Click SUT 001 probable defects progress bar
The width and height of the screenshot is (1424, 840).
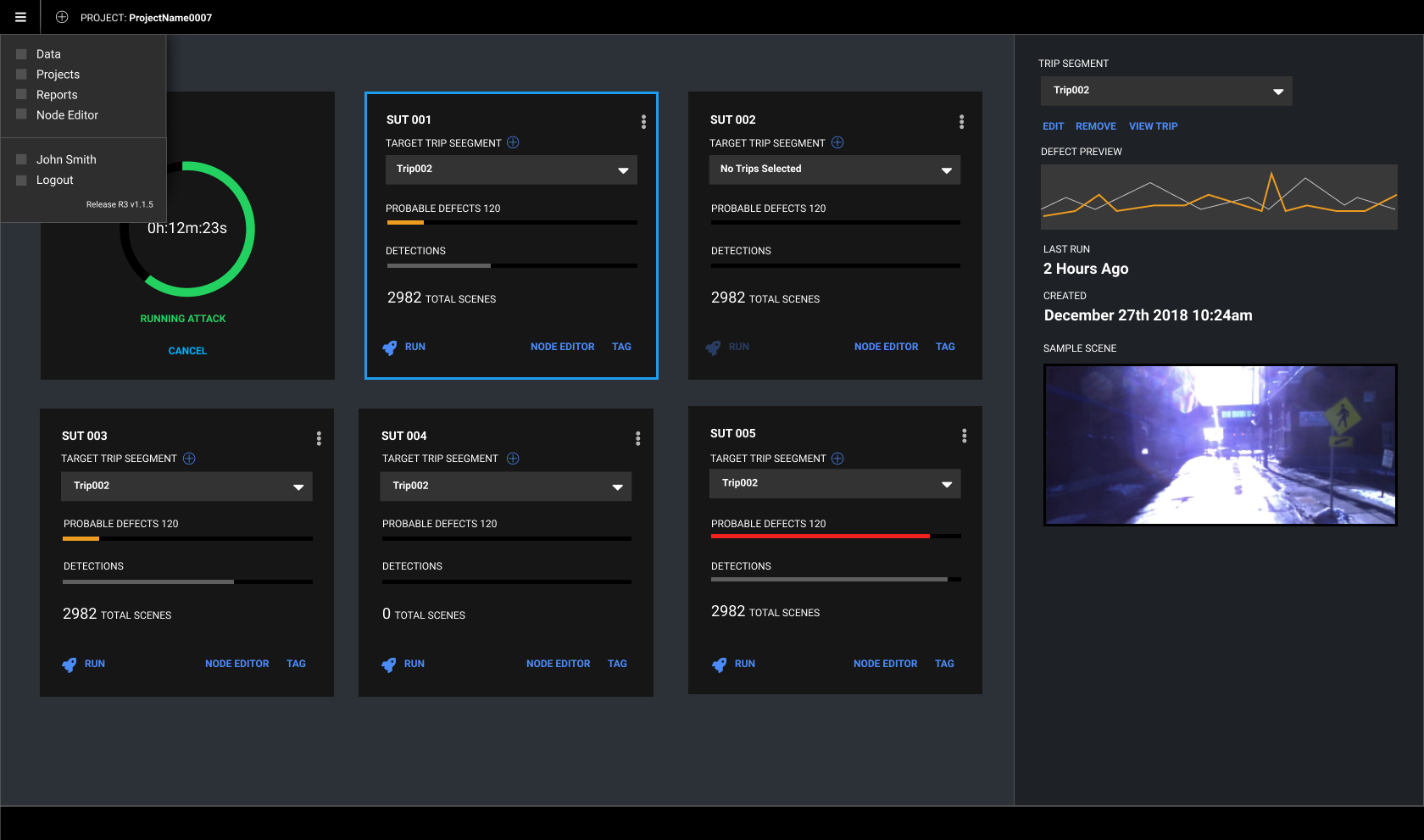pyautogui.click(x=512, y=223)
